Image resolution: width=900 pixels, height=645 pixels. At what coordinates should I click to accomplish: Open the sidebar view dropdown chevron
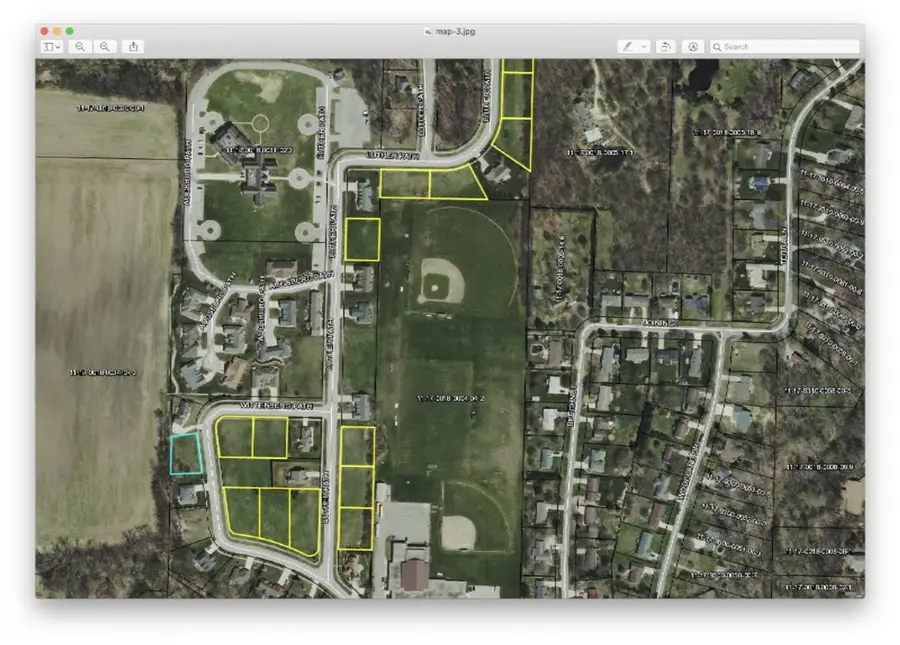(56, 46)
